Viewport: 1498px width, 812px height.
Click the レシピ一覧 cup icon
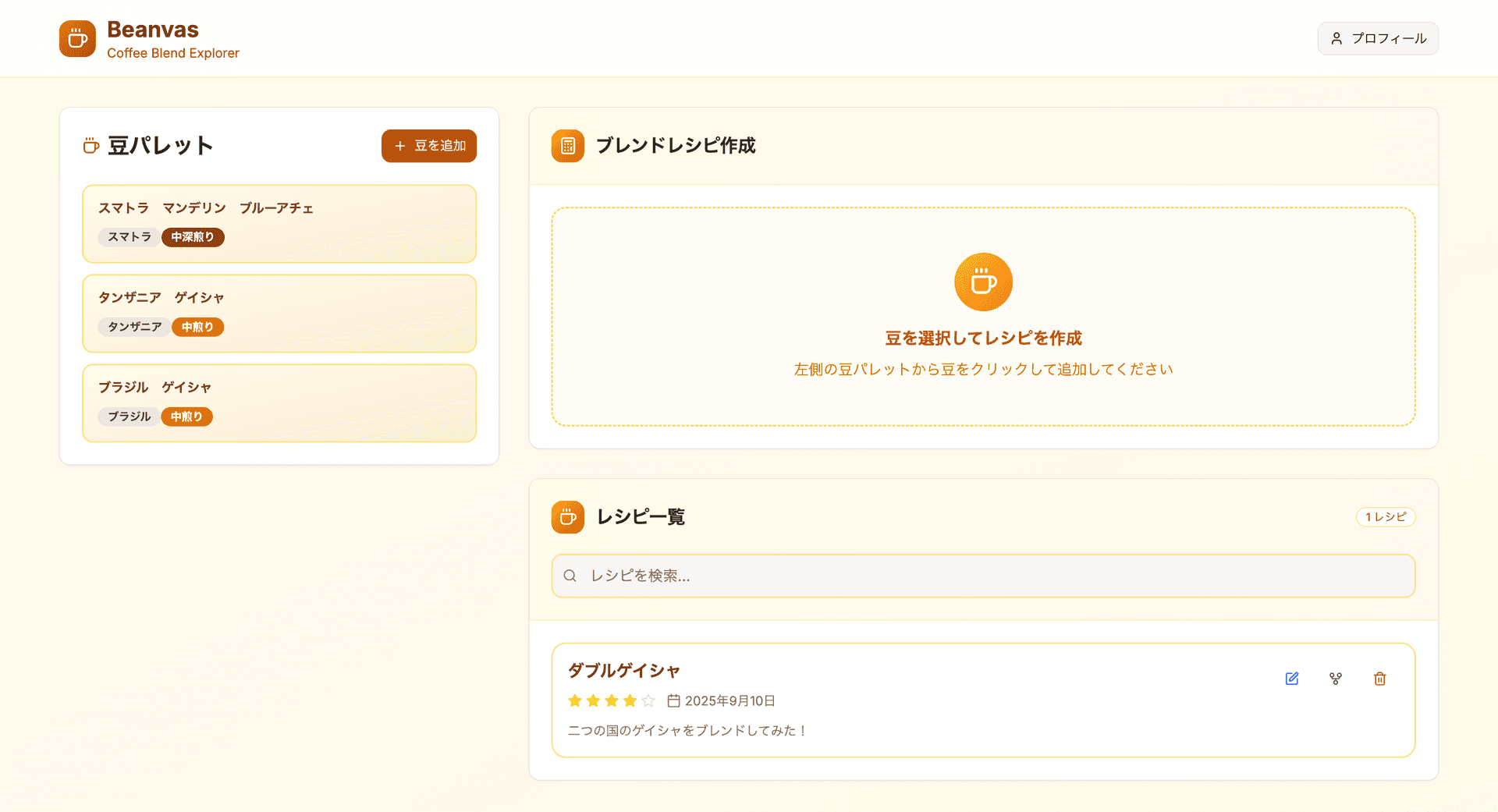point(567,516)
